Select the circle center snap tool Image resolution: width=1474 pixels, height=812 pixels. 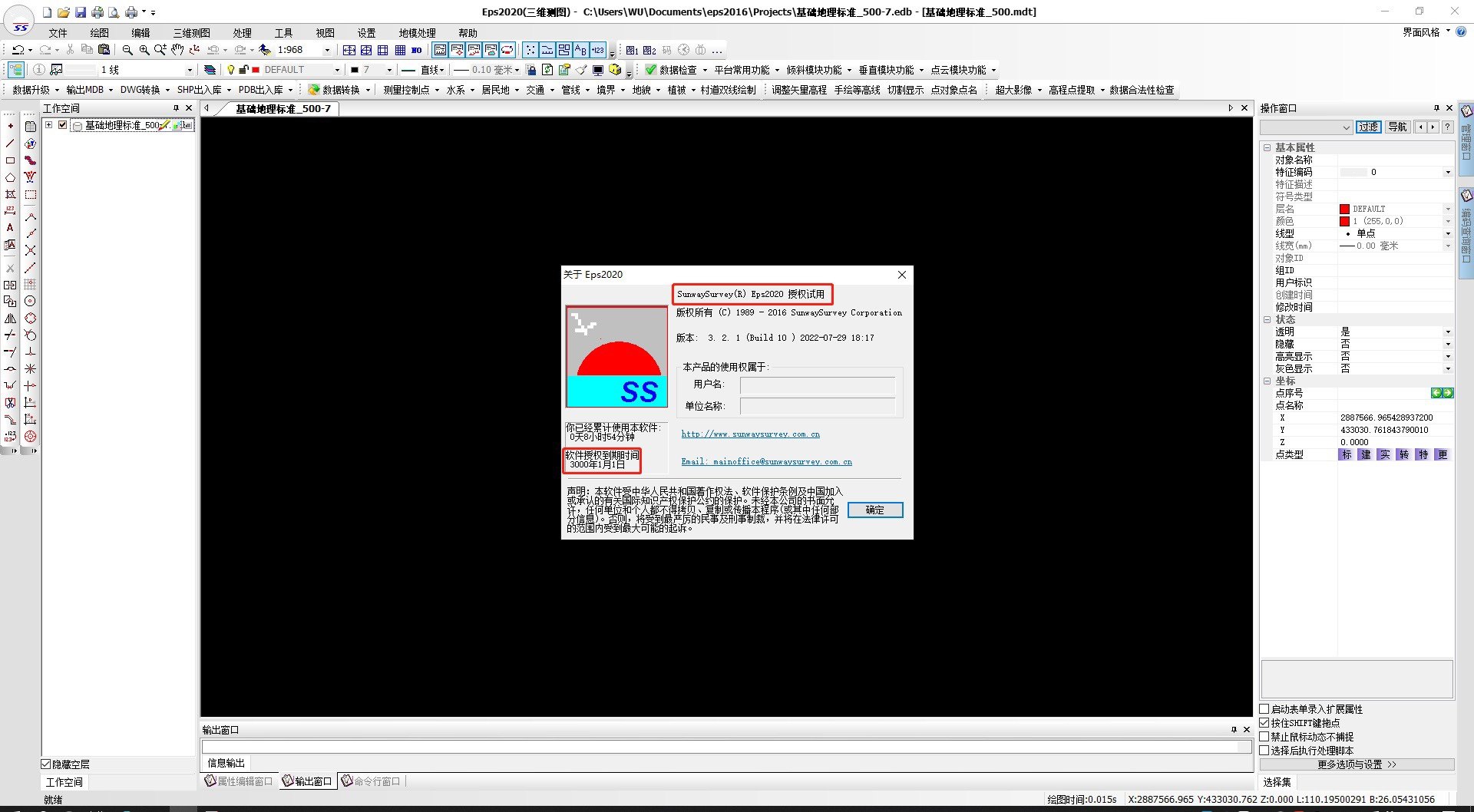[30, 302]
